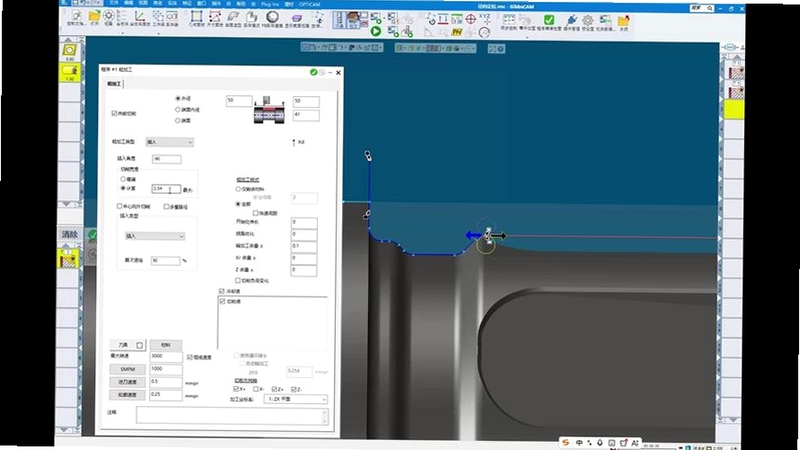Click the SMPM button

pos(128,369)
